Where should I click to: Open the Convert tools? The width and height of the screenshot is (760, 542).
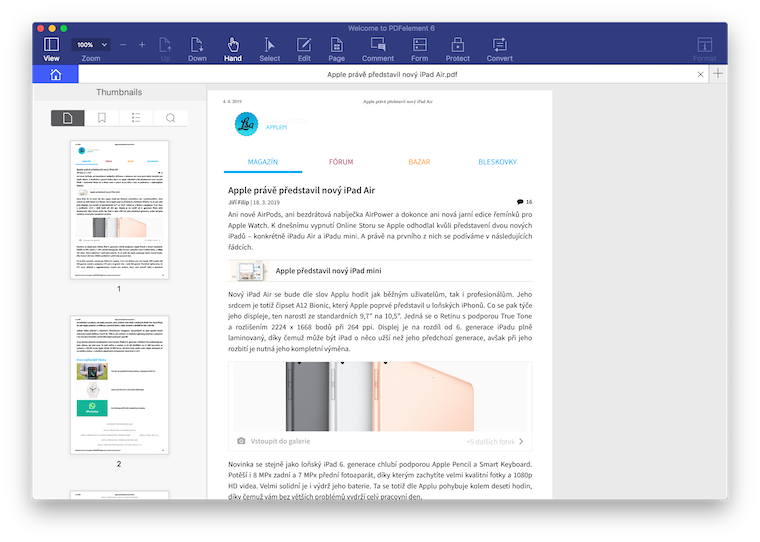[500, 49]
